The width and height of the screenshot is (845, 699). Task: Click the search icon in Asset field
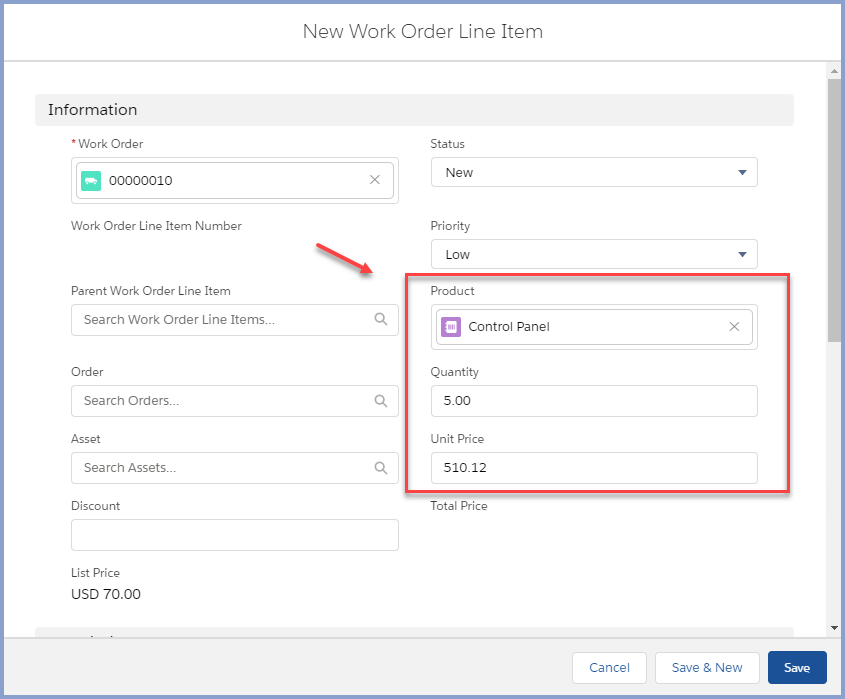[380, 467]
